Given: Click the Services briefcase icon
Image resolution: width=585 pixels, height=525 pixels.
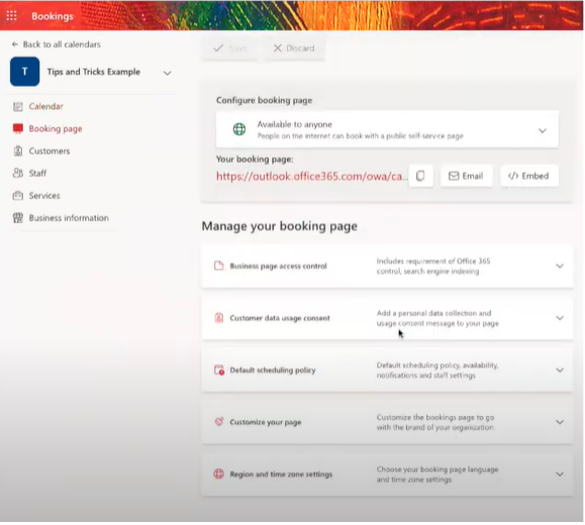Looking at the screenshot, I should click(x=18, y=196).
